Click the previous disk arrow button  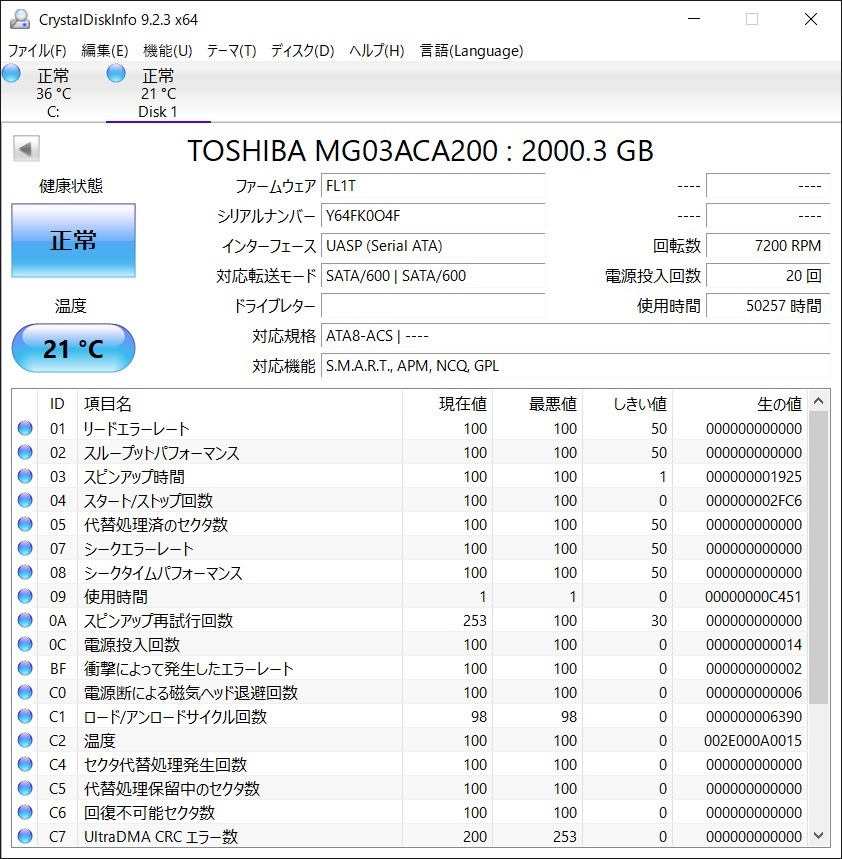coord(26,150)
